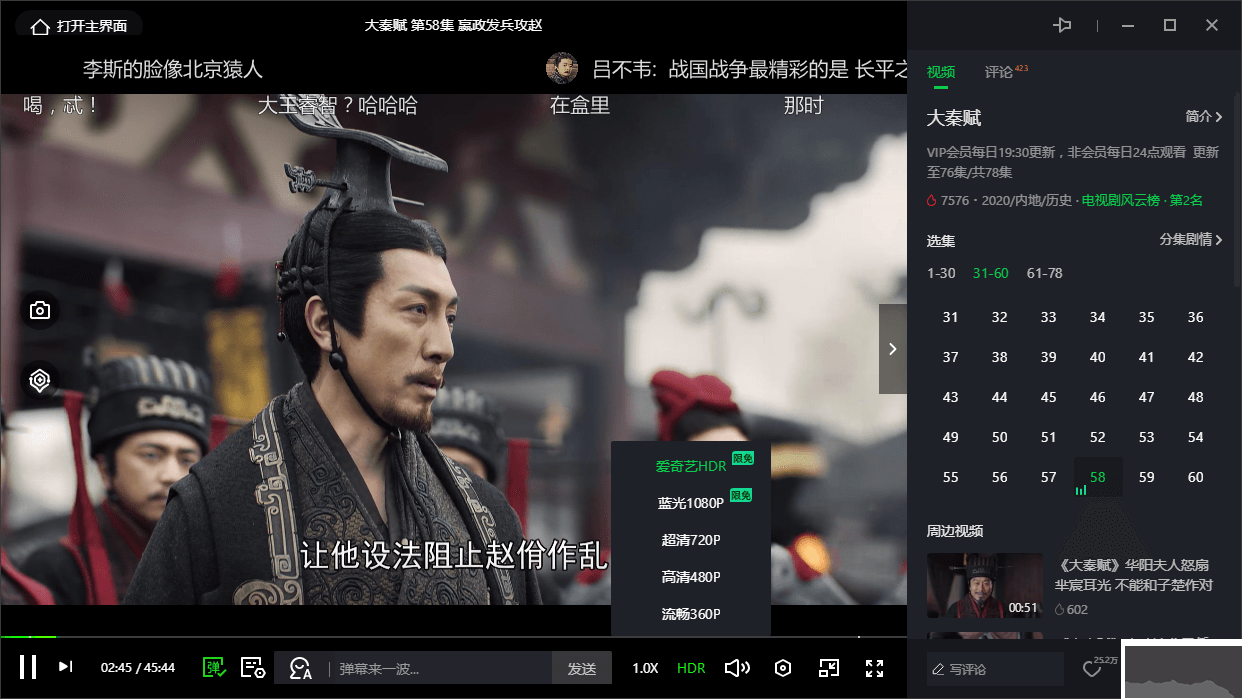This screenshot has width=1242, height=699.
Task: Select 流畅360P quality option
Action: pyautogui.click(x=691, y=614)
